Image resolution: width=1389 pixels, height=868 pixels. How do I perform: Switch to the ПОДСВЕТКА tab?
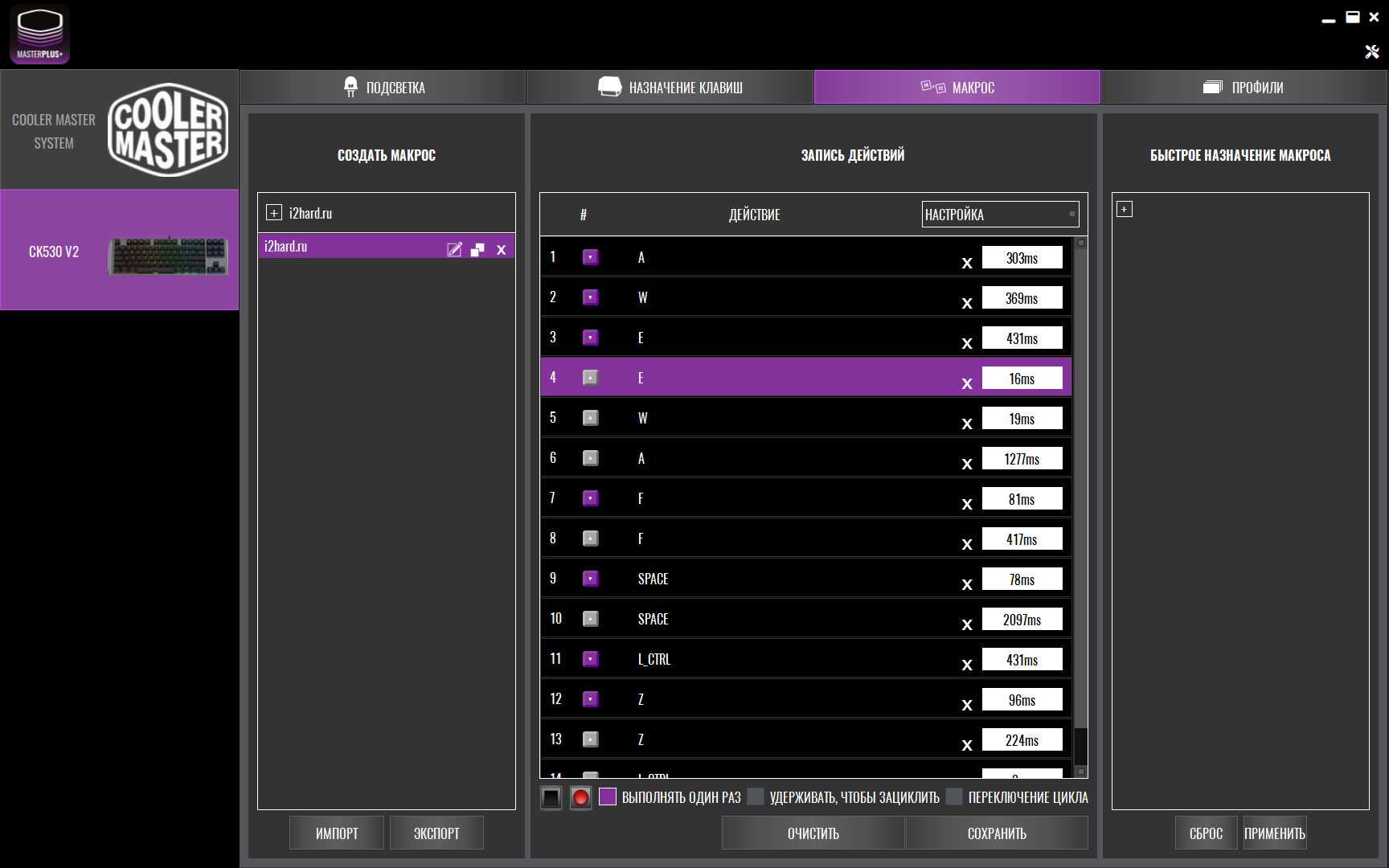383,87
